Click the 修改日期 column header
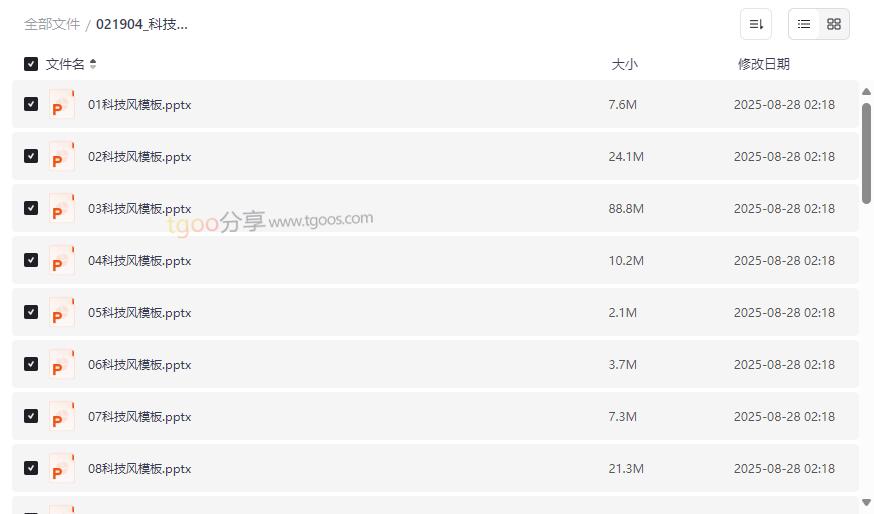 (763, 64)
